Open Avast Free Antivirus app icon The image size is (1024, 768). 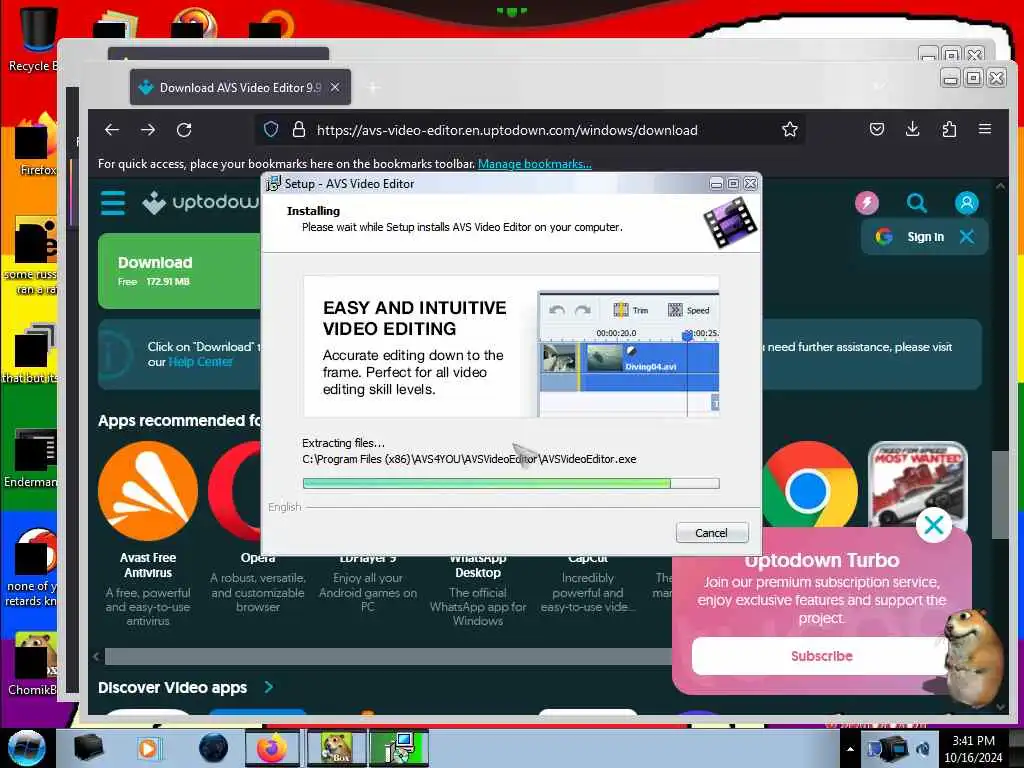(148, 491)
